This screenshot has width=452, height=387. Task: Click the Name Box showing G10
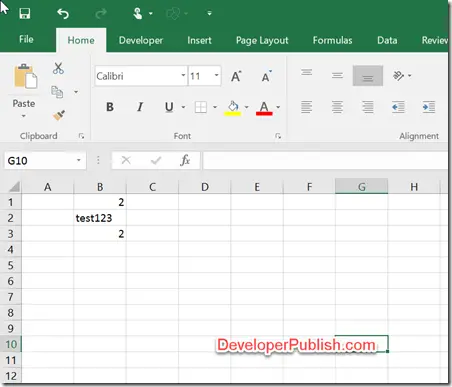click(39, 161)
